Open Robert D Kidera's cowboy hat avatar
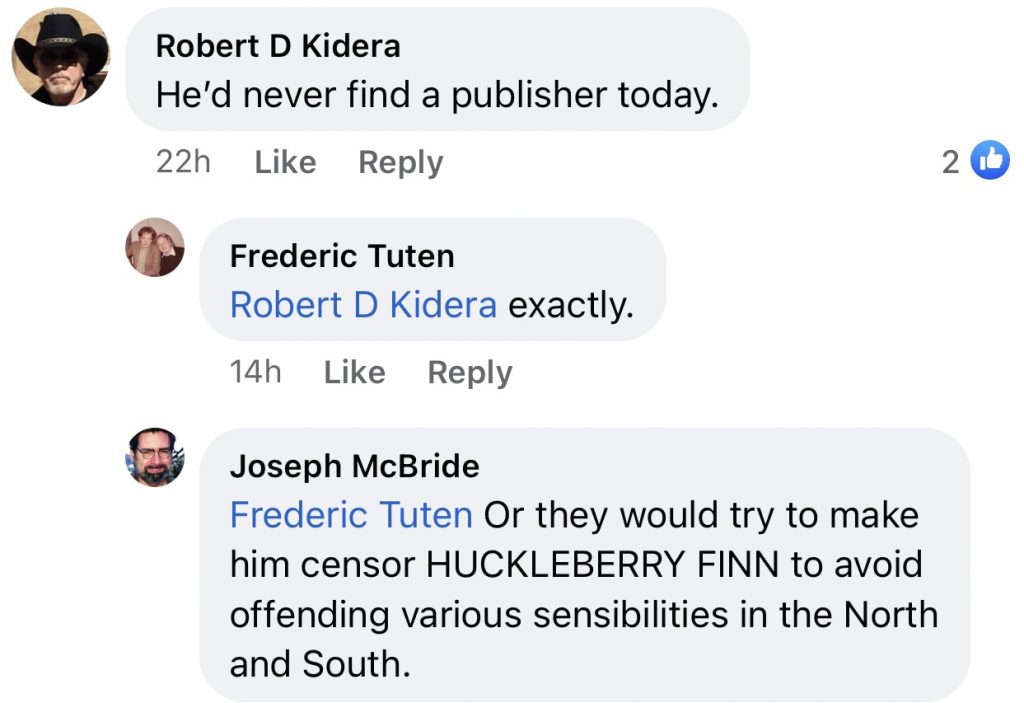 [60, 57]
